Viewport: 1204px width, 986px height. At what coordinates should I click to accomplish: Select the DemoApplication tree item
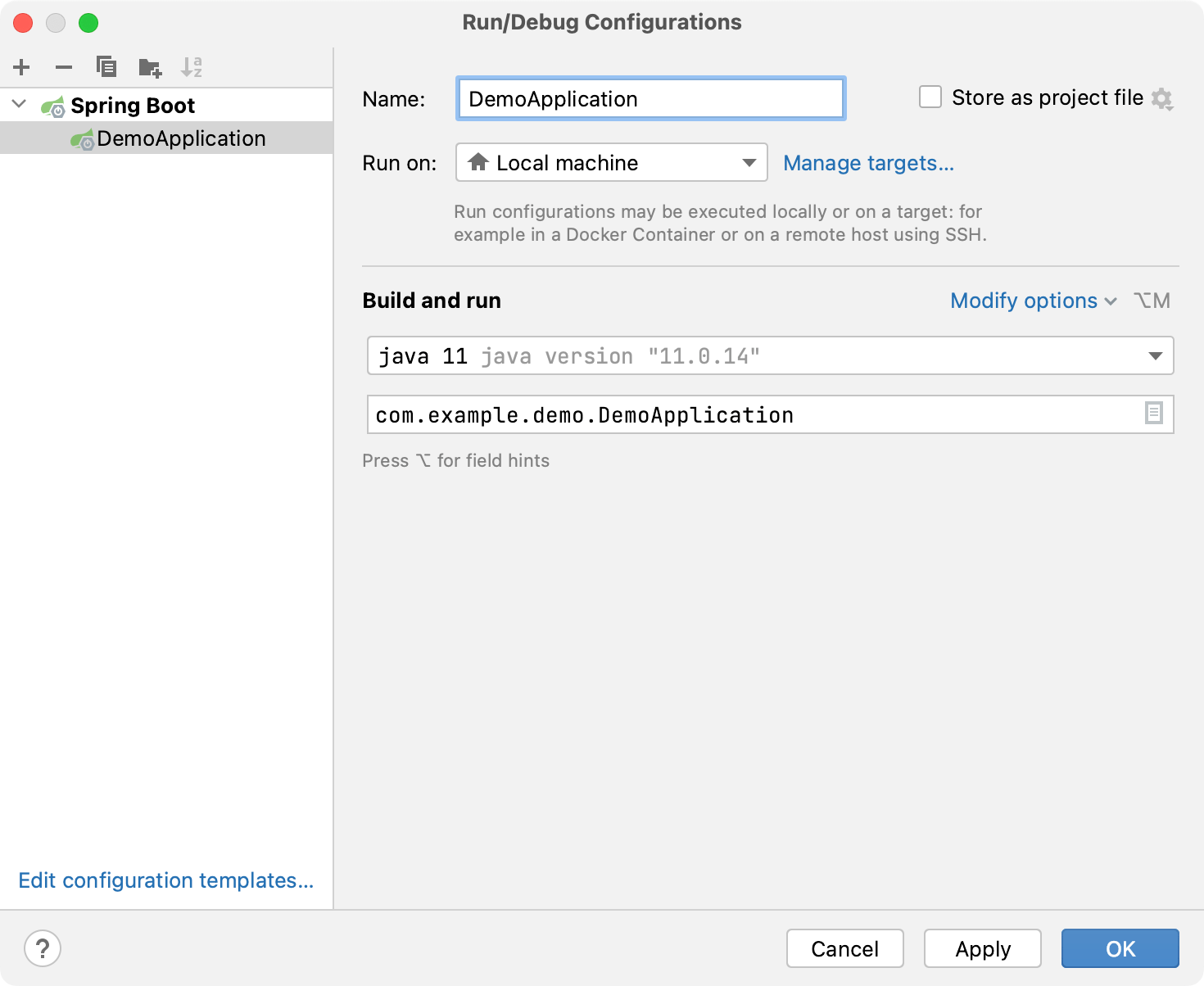tap(182, 138)
